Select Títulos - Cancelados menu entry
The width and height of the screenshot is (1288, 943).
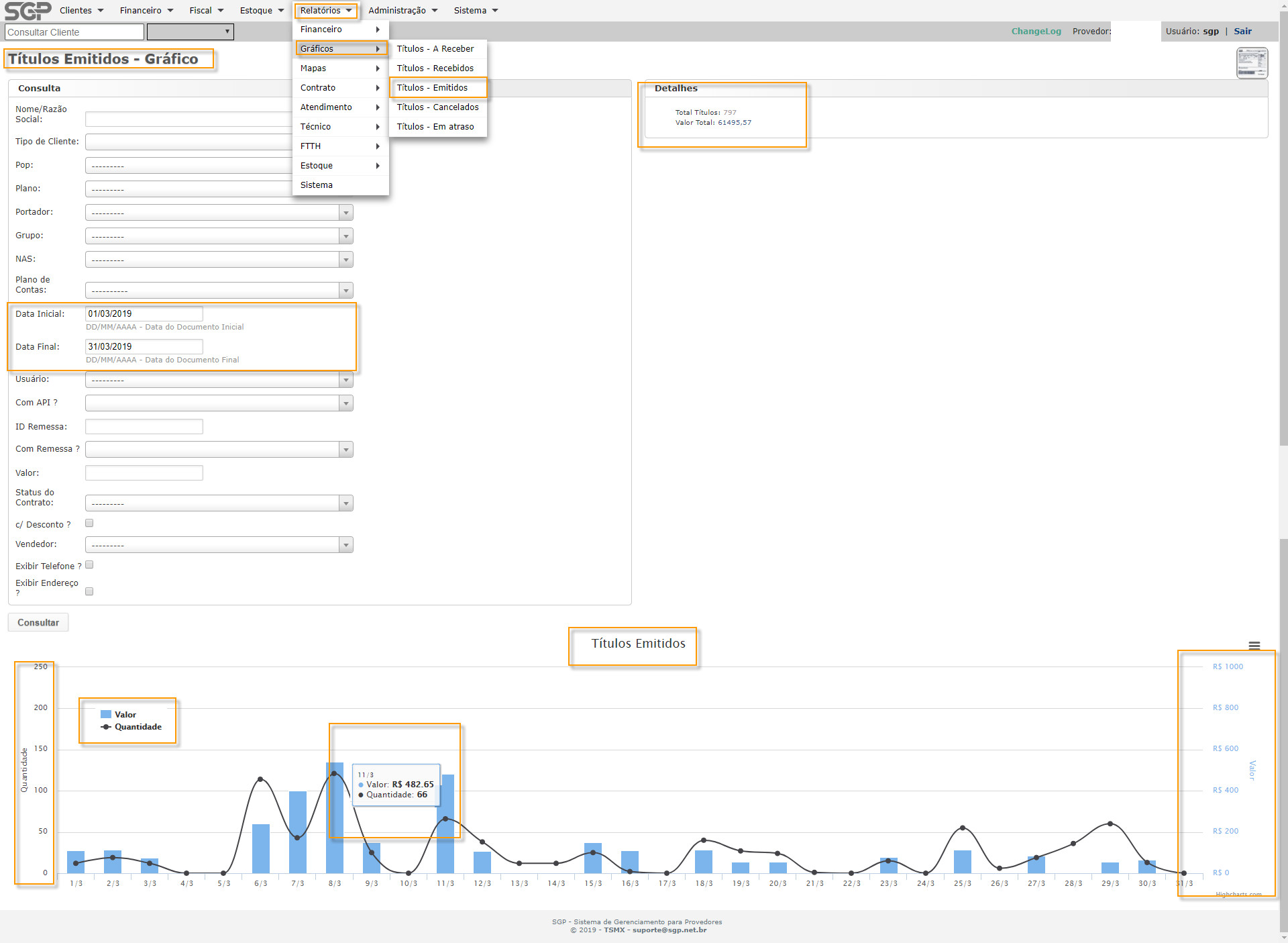coord(437,107)
